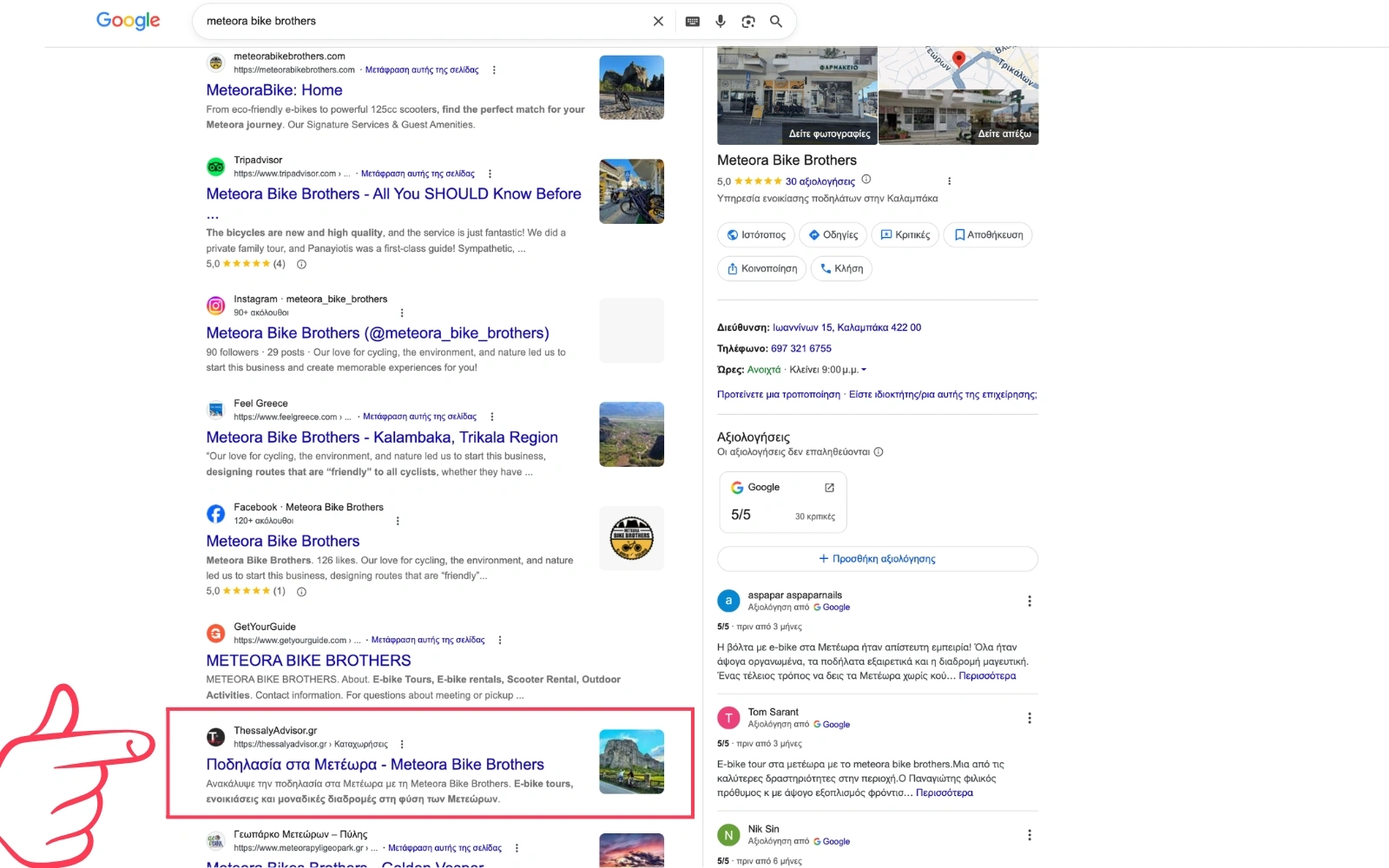Open the on-screen keyboard icon in search bar
The width and height of the screenshot is (1389, 868).
pyautogui.click(x=693, y=22)
